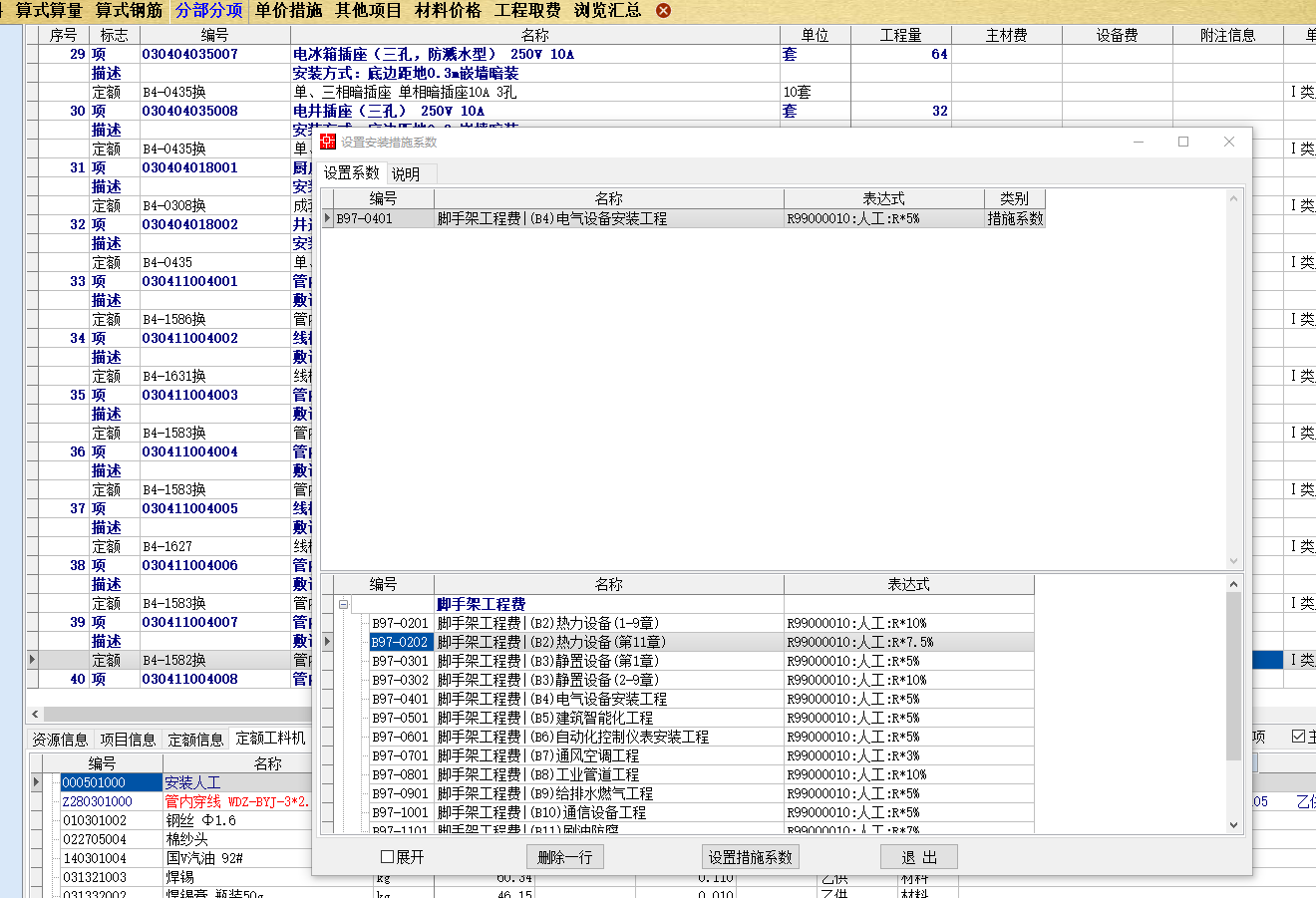The image size is (1316, 898).
Task: Click resource row 010301002 钢丝
Action: [x=186, y=820]
